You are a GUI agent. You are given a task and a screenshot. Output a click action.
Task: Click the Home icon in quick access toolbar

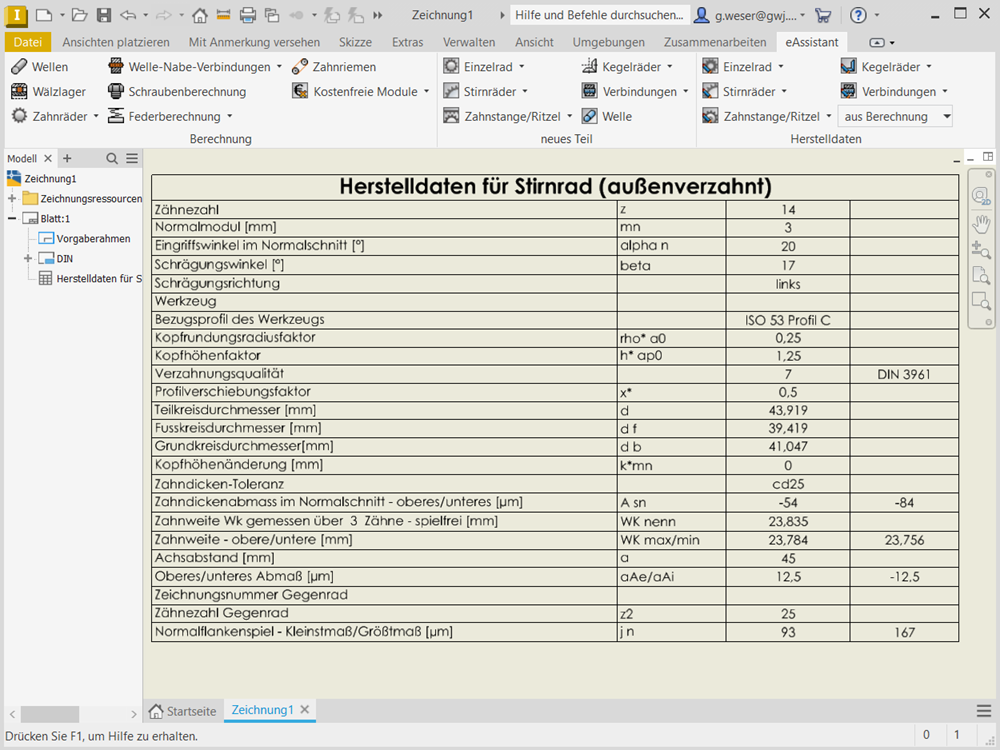[200, 16]
